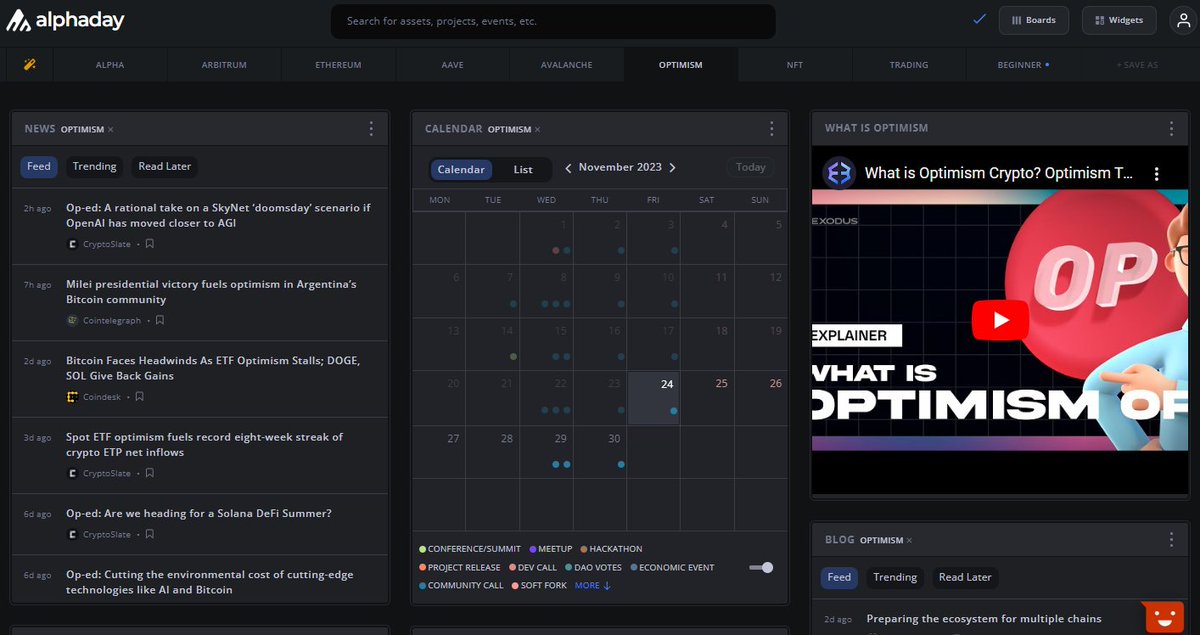
Task: Open What Is Optimism widget menu
Action: click(1171, 129)
